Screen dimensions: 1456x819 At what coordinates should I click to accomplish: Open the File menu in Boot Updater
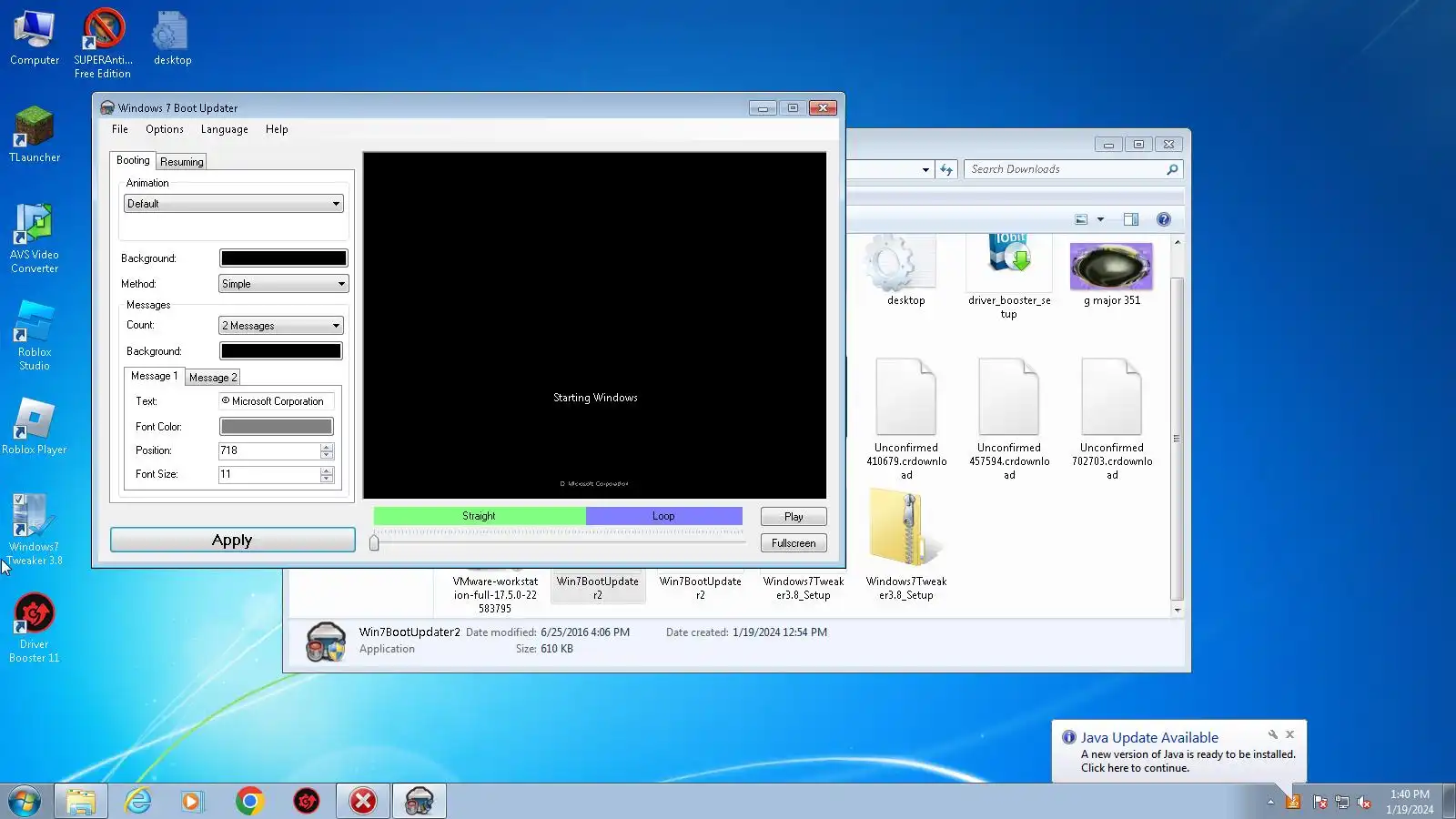[x=120, y=129]
